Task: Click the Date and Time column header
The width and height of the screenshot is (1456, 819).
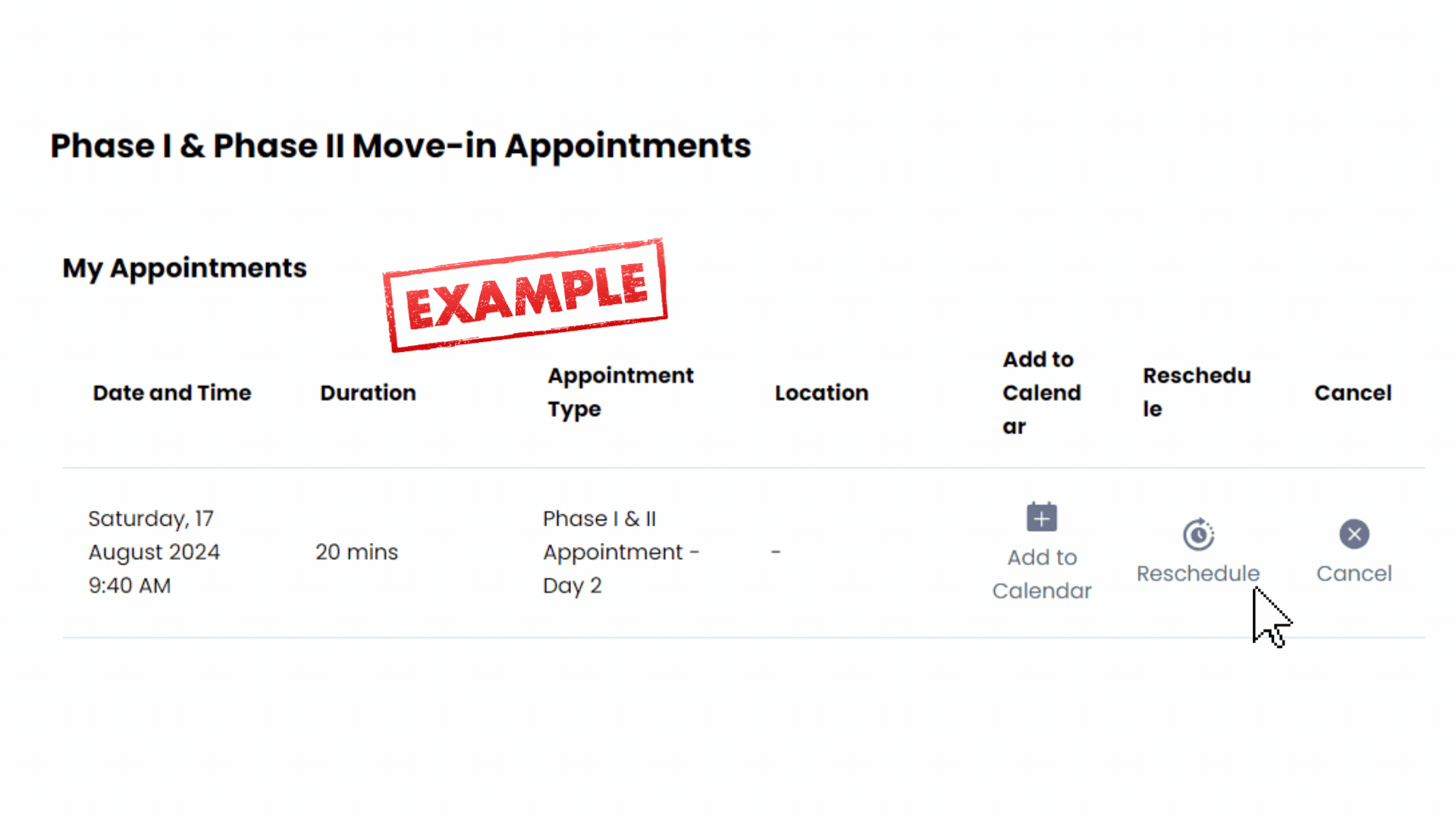Action: (171, 392)
